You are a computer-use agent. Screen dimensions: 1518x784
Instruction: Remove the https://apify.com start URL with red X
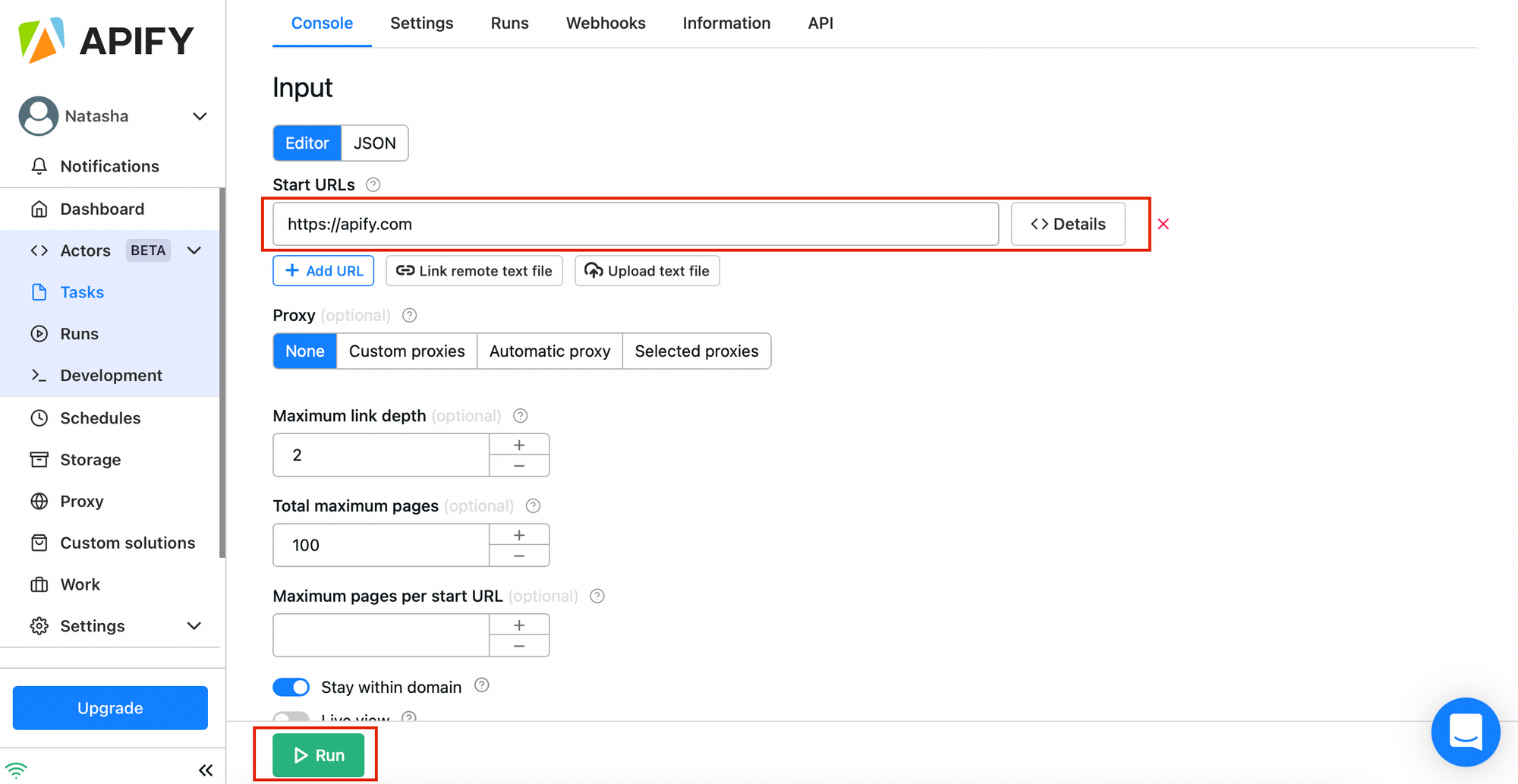coord(1164,224)
